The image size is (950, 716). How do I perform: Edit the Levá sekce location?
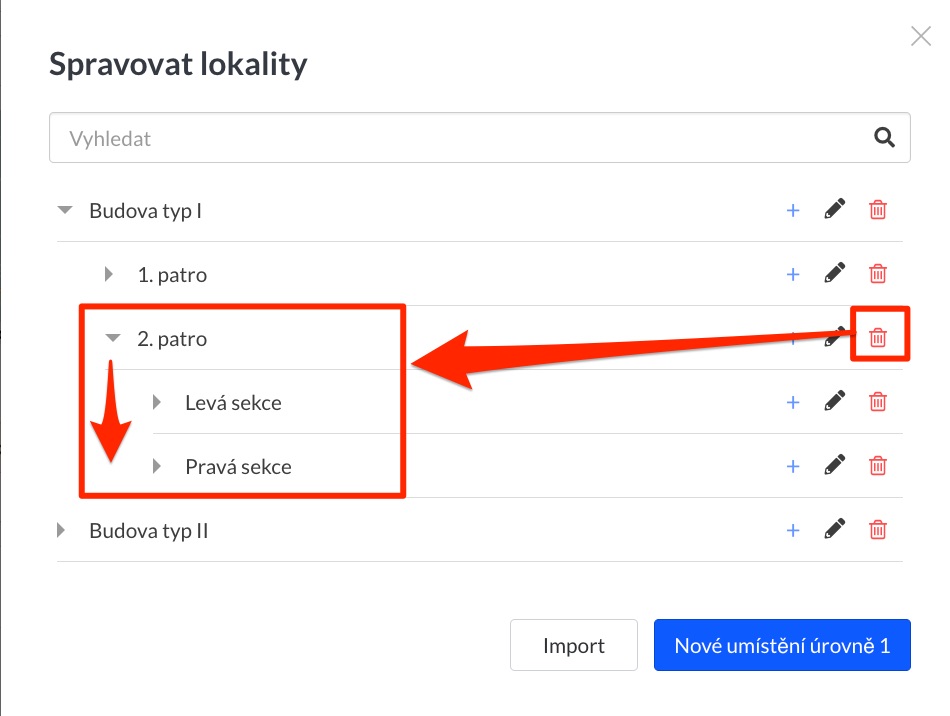point(834,401)
